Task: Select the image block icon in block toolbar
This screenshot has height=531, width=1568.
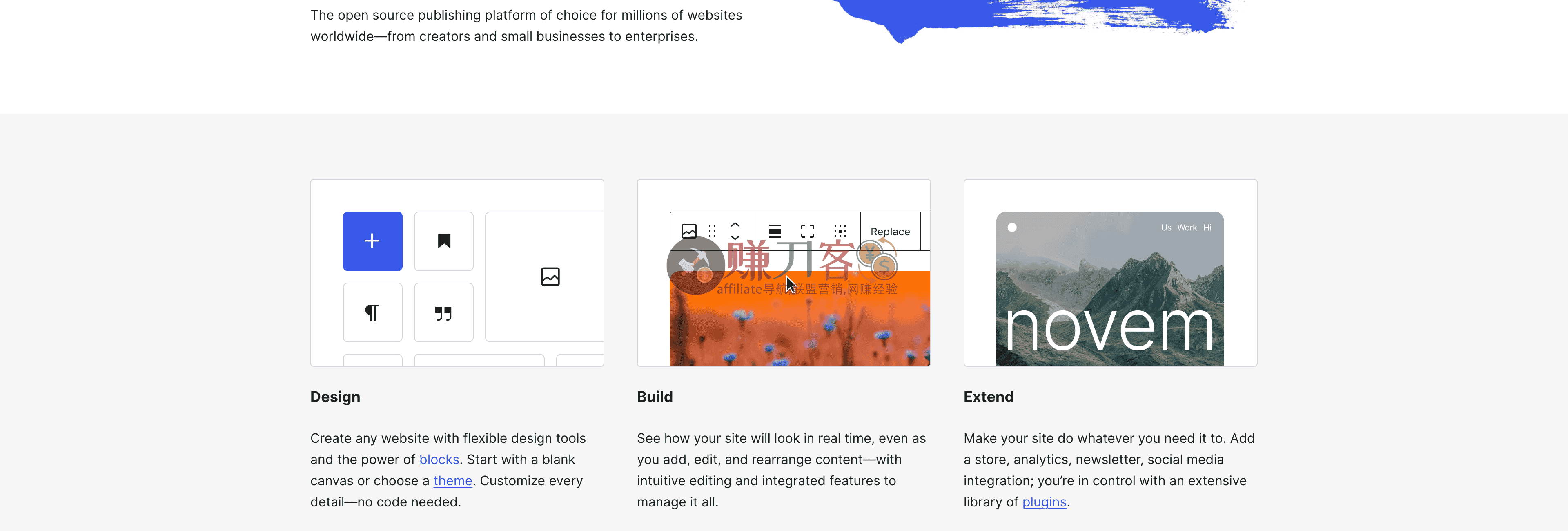Action: (688, 232)
